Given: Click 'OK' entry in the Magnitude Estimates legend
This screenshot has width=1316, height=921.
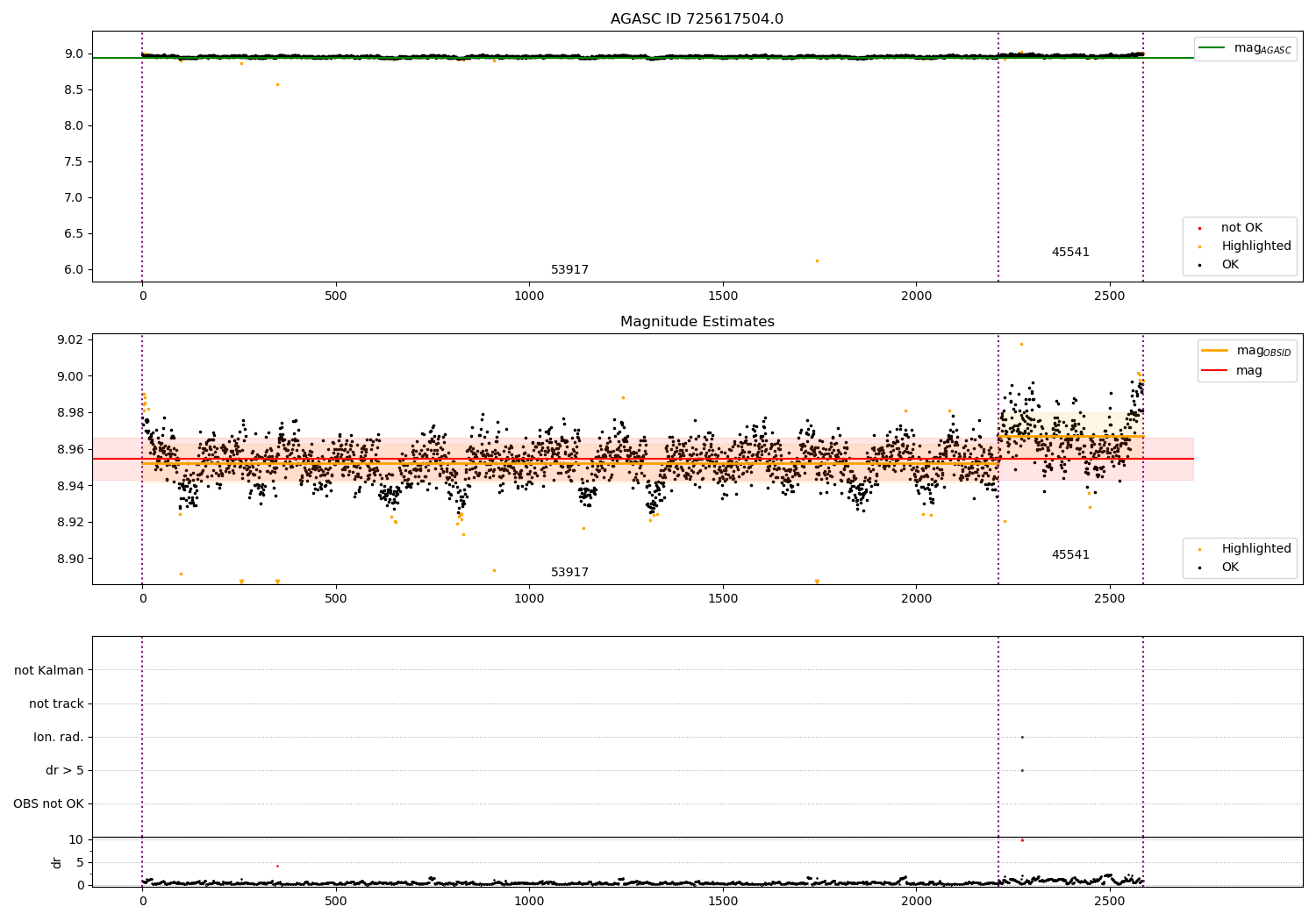Looking at the screenshot, I should click(x=1230, y=568).
